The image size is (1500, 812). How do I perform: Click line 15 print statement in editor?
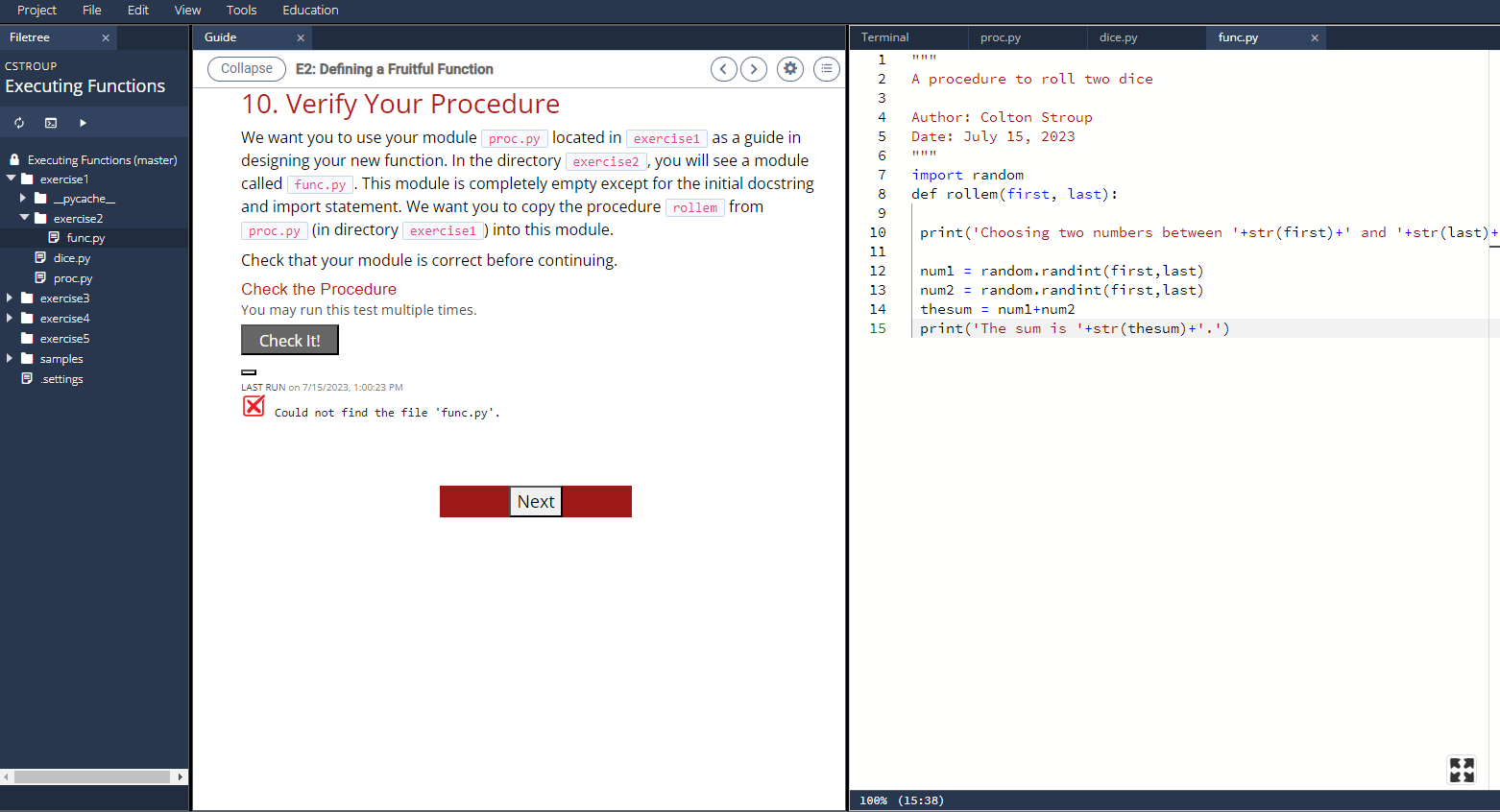tap(1075, 328)
